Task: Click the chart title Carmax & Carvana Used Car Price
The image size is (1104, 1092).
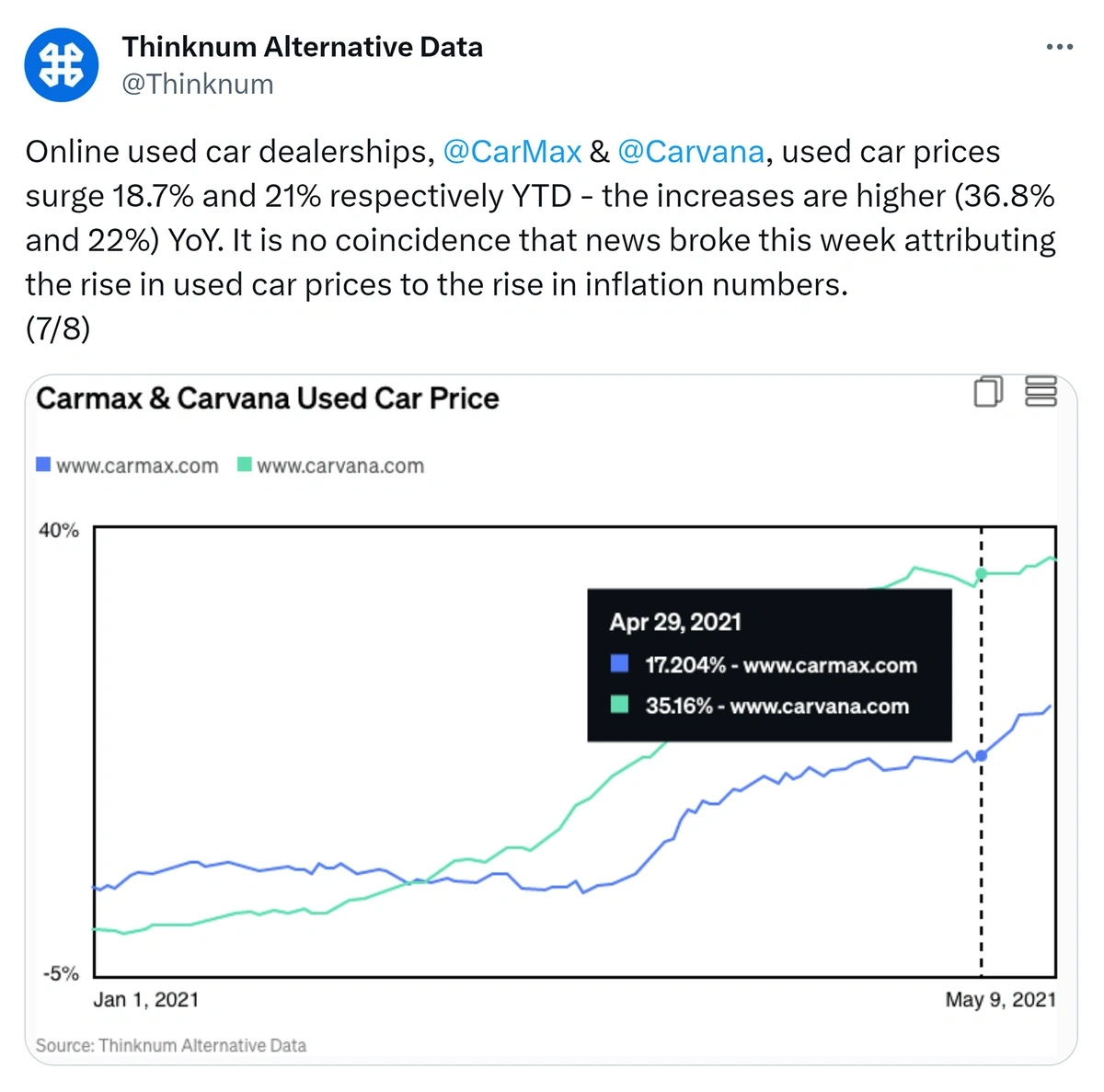Action: click(268, 398)
